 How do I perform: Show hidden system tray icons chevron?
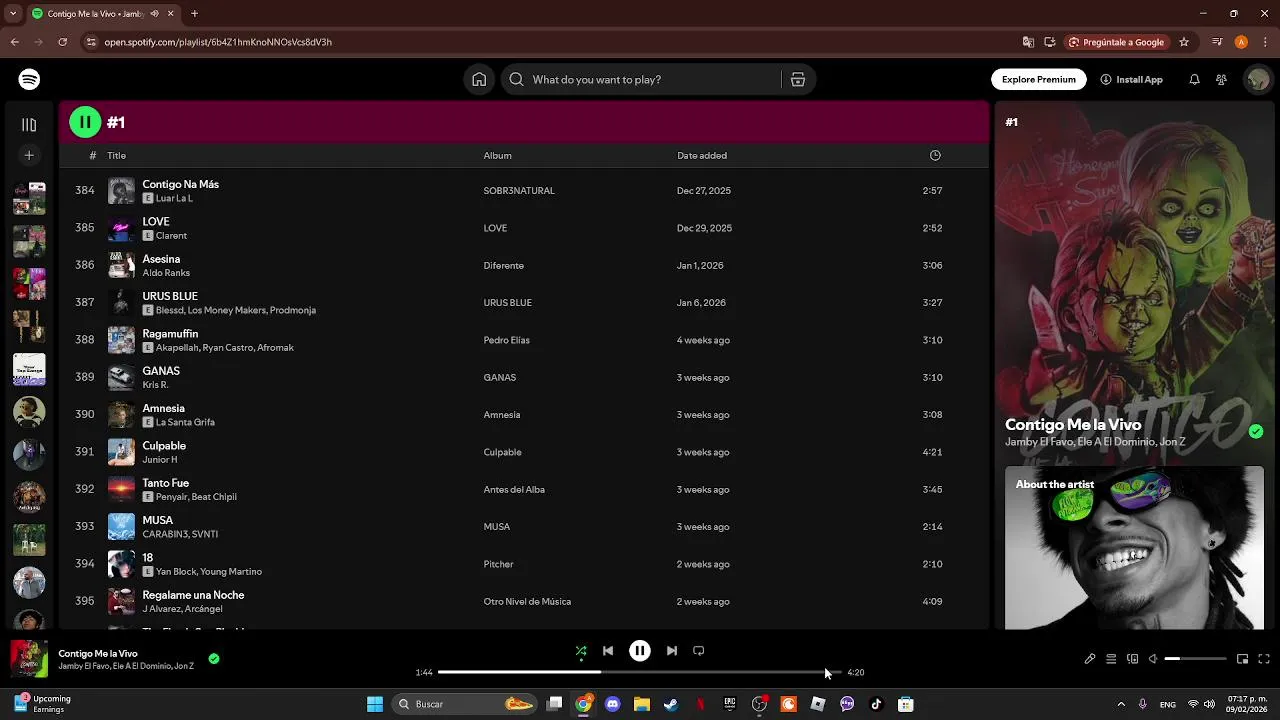tap(1121, 704)
